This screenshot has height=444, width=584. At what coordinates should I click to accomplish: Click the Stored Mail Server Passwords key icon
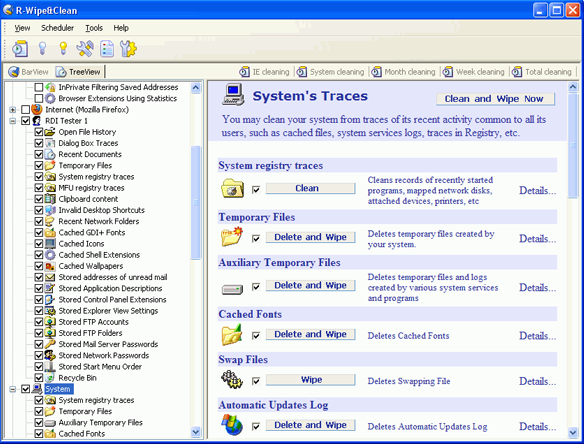(x=50, y=344)
